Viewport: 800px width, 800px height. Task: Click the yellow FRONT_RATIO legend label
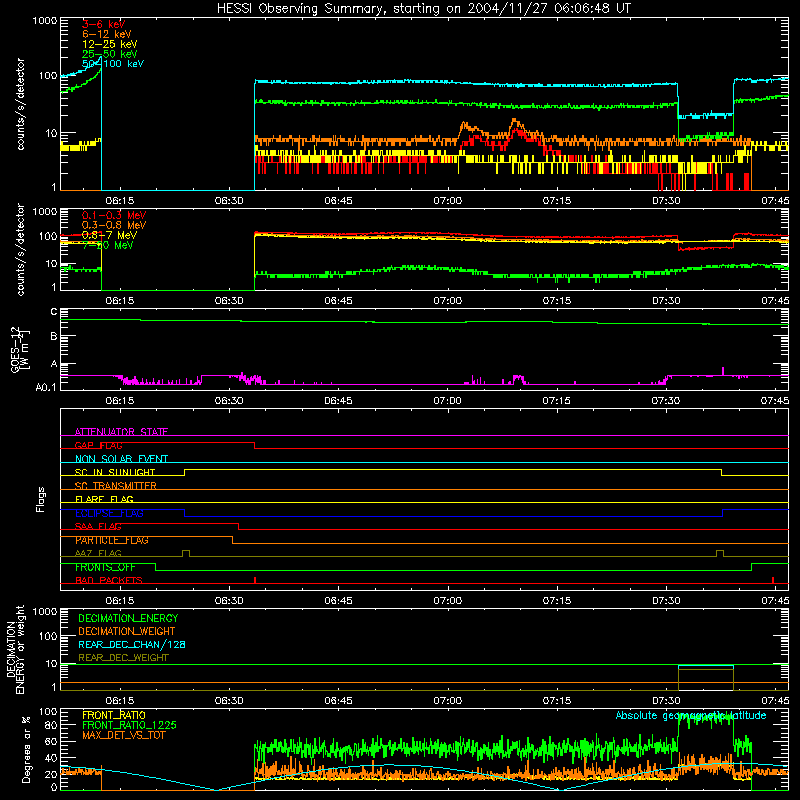(x=114, y=715)
